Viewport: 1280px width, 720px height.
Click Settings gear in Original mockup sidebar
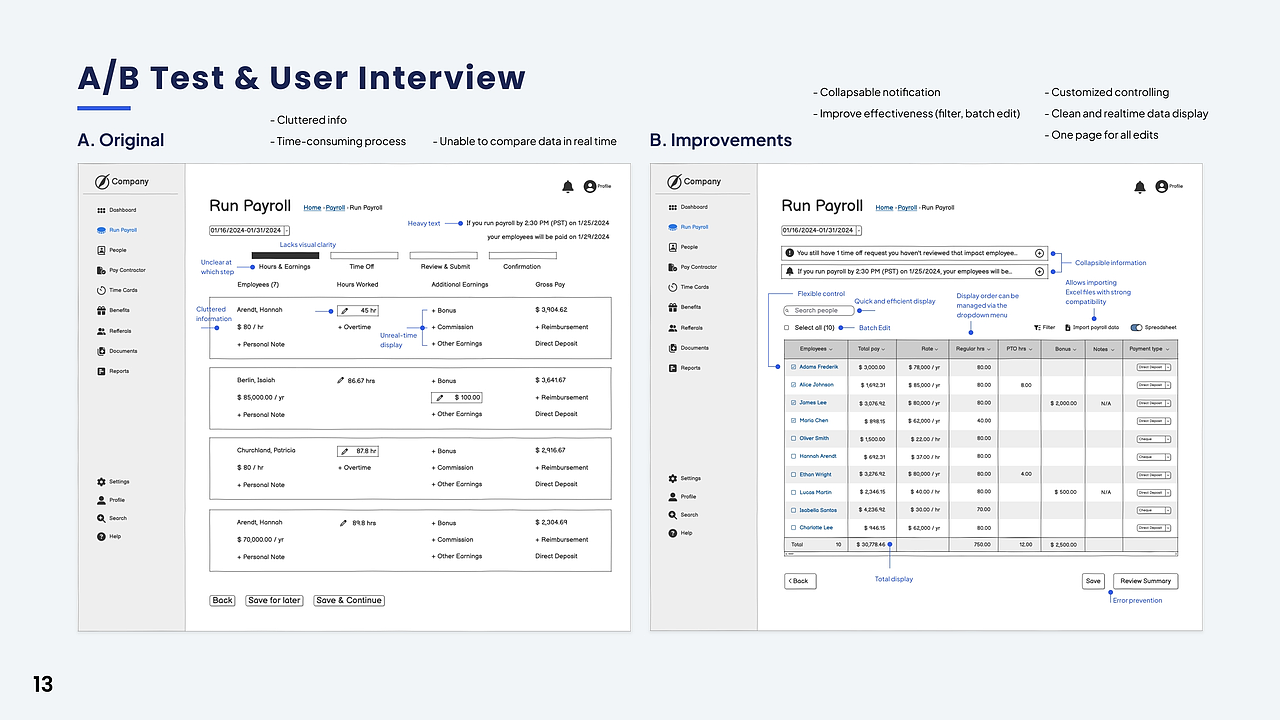tap(101, 482)
